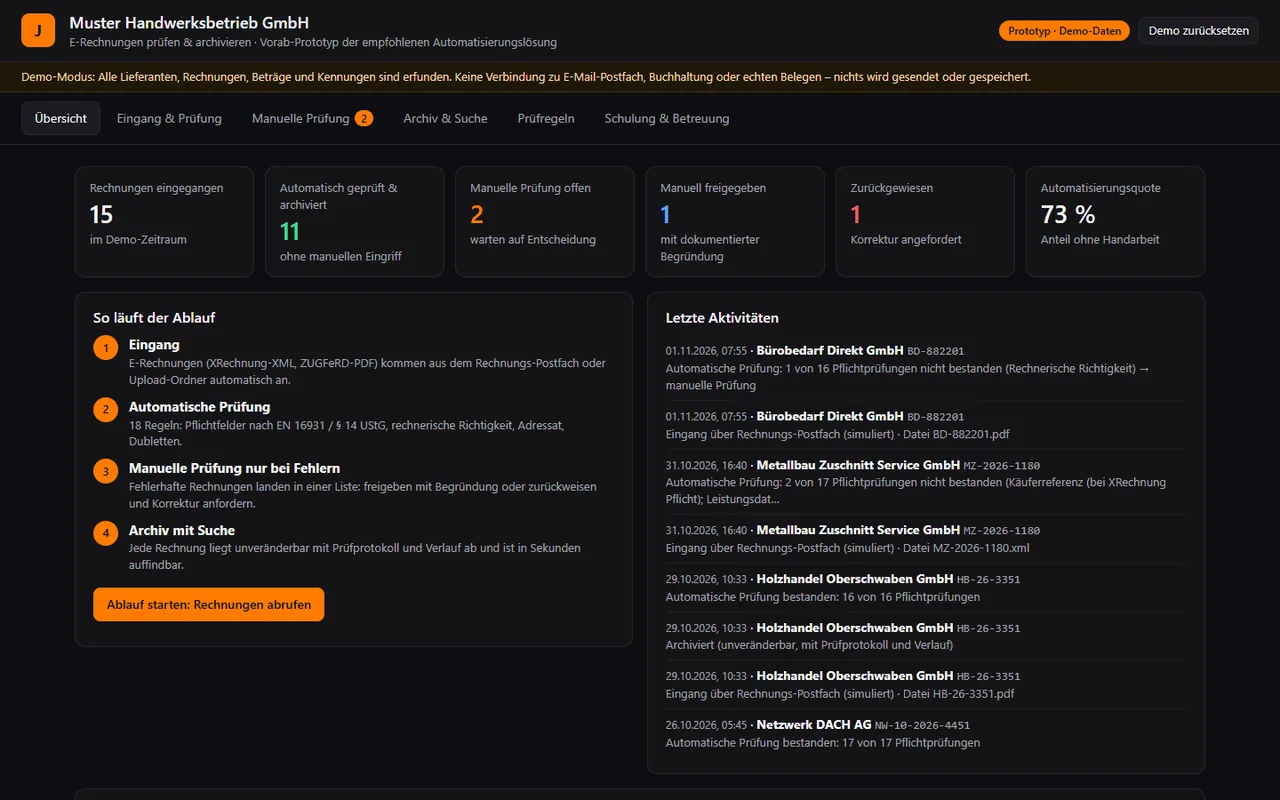Click the Prototyp · Demo-Daten badge
This screenshot has width=1280, height=800.
1064,31
